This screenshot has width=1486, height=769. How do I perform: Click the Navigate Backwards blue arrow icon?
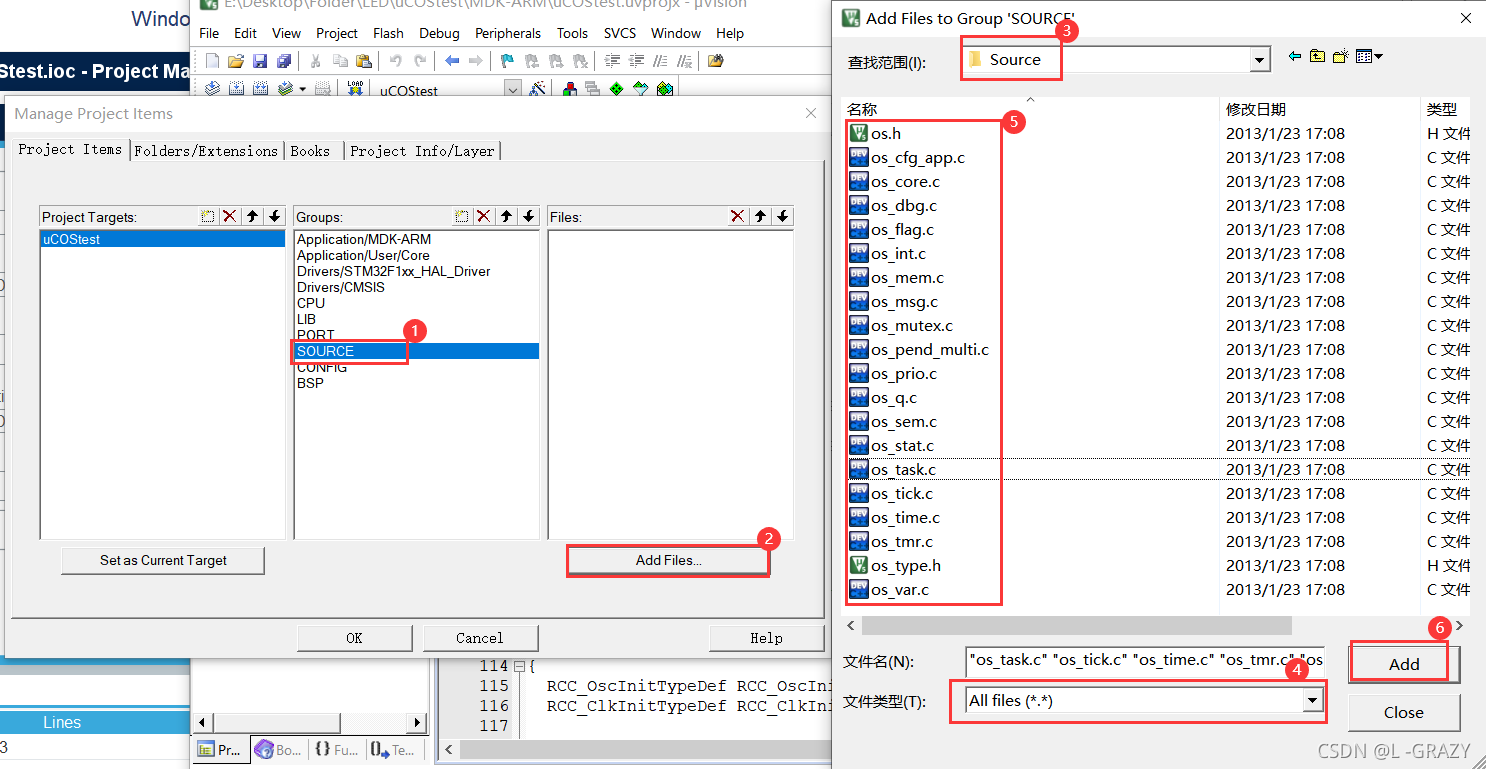[452, 61]
